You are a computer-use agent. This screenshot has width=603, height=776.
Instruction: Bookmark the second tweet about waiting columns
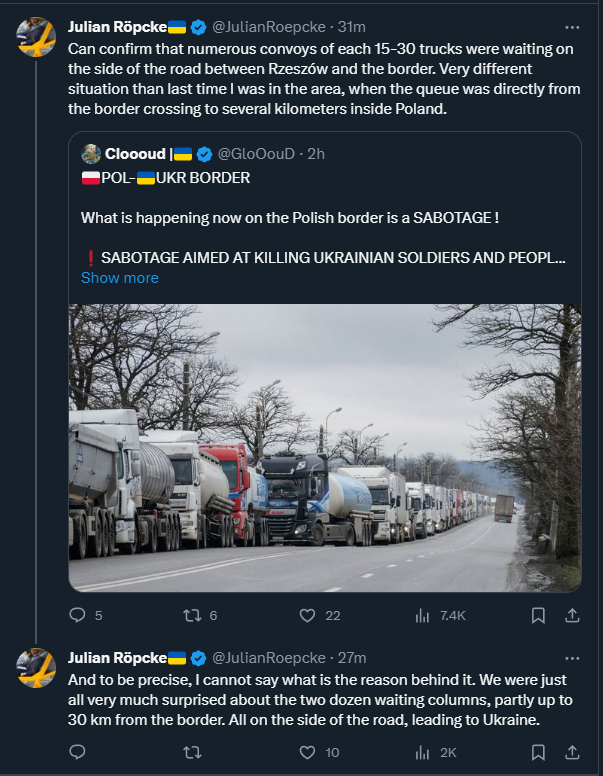[x=537, y=752]
